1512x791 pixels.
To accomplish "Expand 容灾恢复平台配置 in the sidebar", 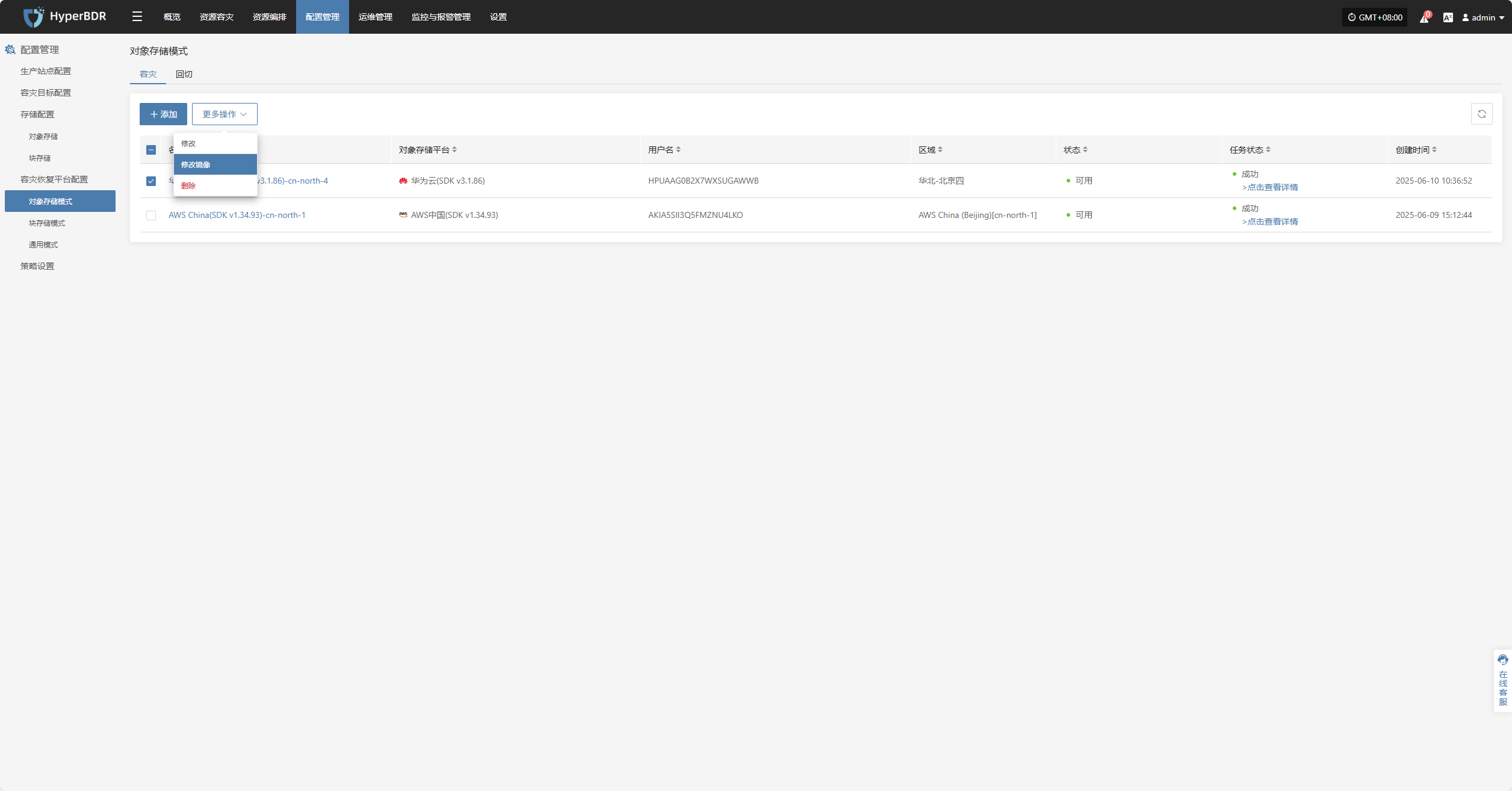I will [54, 179].
